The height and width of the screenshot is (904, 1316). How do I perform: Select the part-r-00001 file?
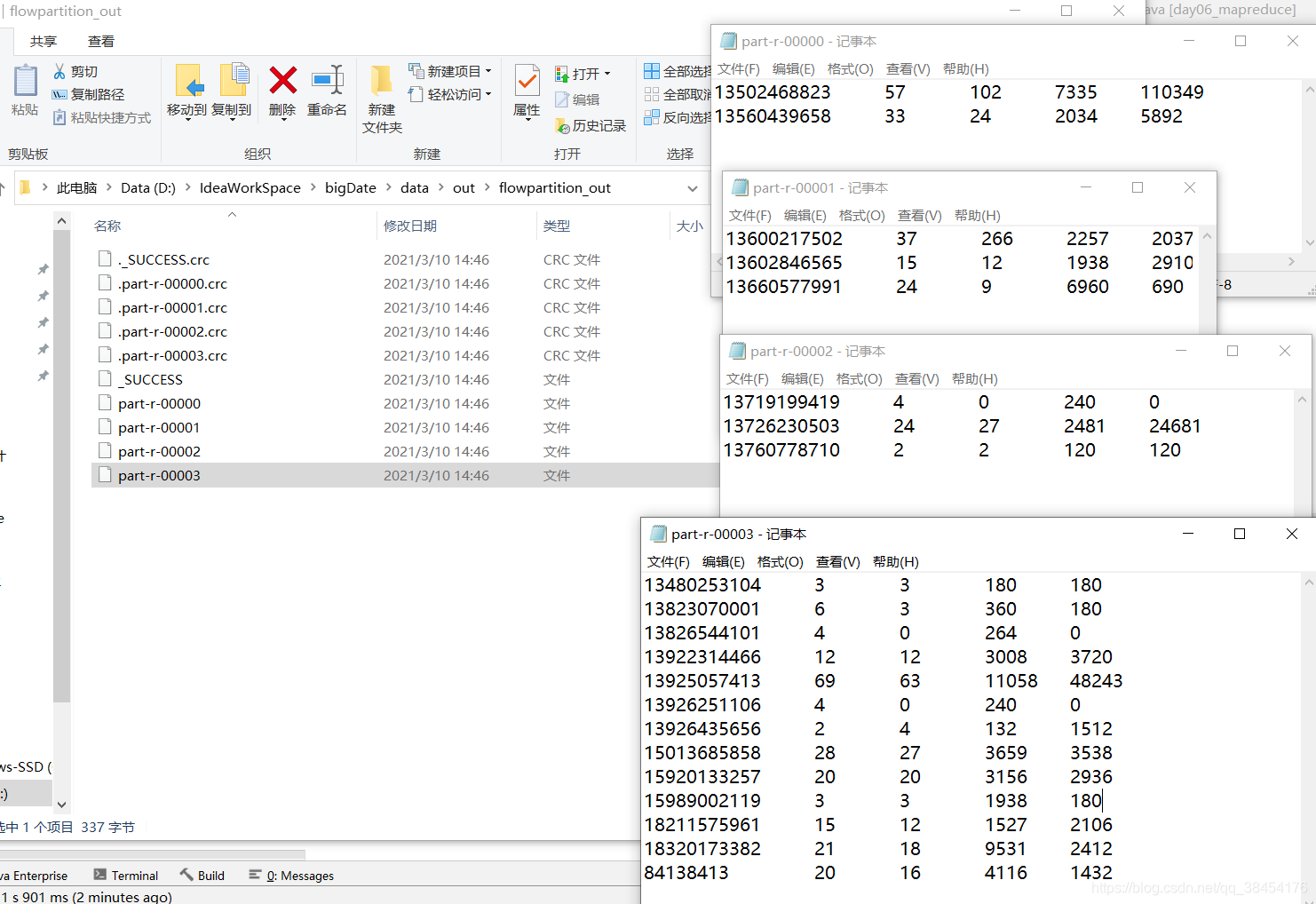click(x=159, y=427)
